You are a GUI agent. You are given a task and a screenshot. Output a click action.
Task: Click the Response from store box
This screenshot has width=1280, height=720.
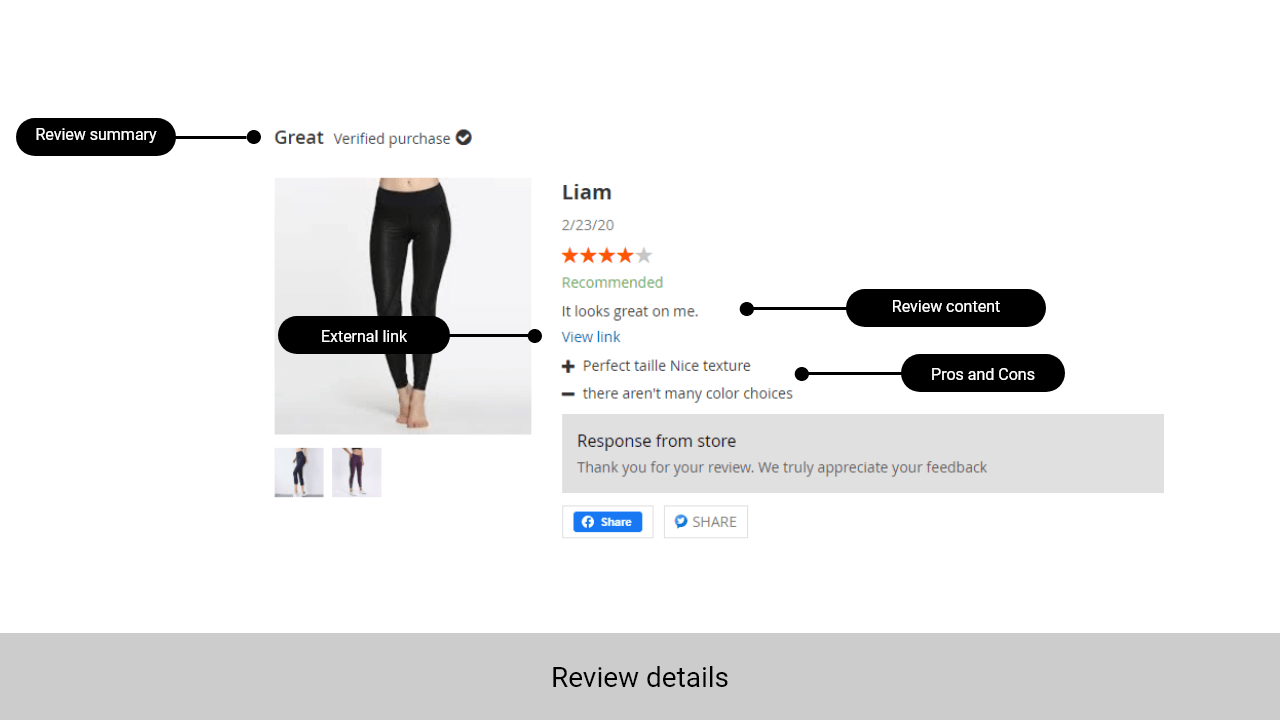point(863,453)
